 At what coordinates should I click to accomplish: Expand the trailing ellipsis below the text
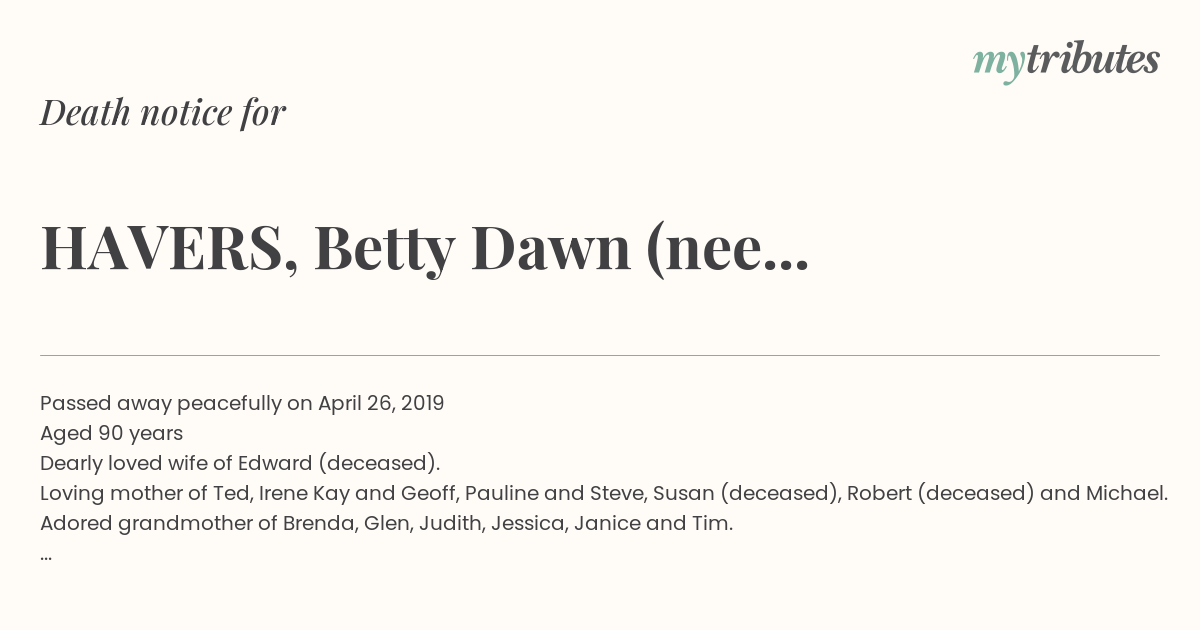[x=46, y=556]
